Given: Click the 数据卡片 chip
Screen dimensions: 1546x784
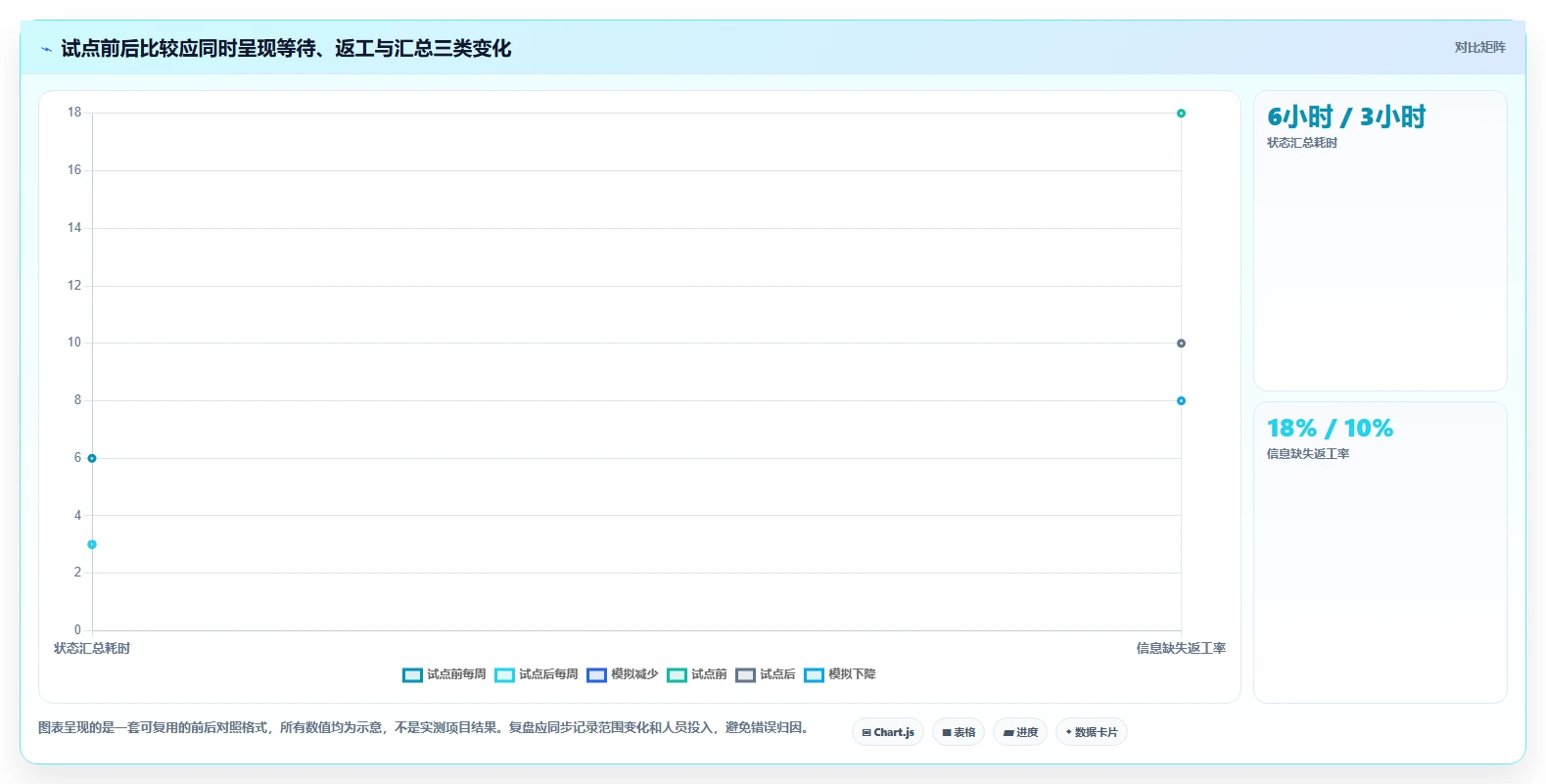Looking at the screenshot, I should pos(1092,732).
